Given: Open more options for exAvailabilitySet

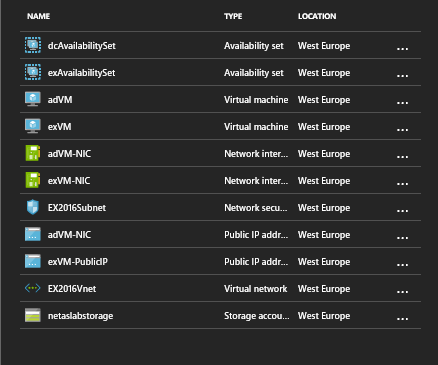Looking at the screenshot, I should coord(402,76).
